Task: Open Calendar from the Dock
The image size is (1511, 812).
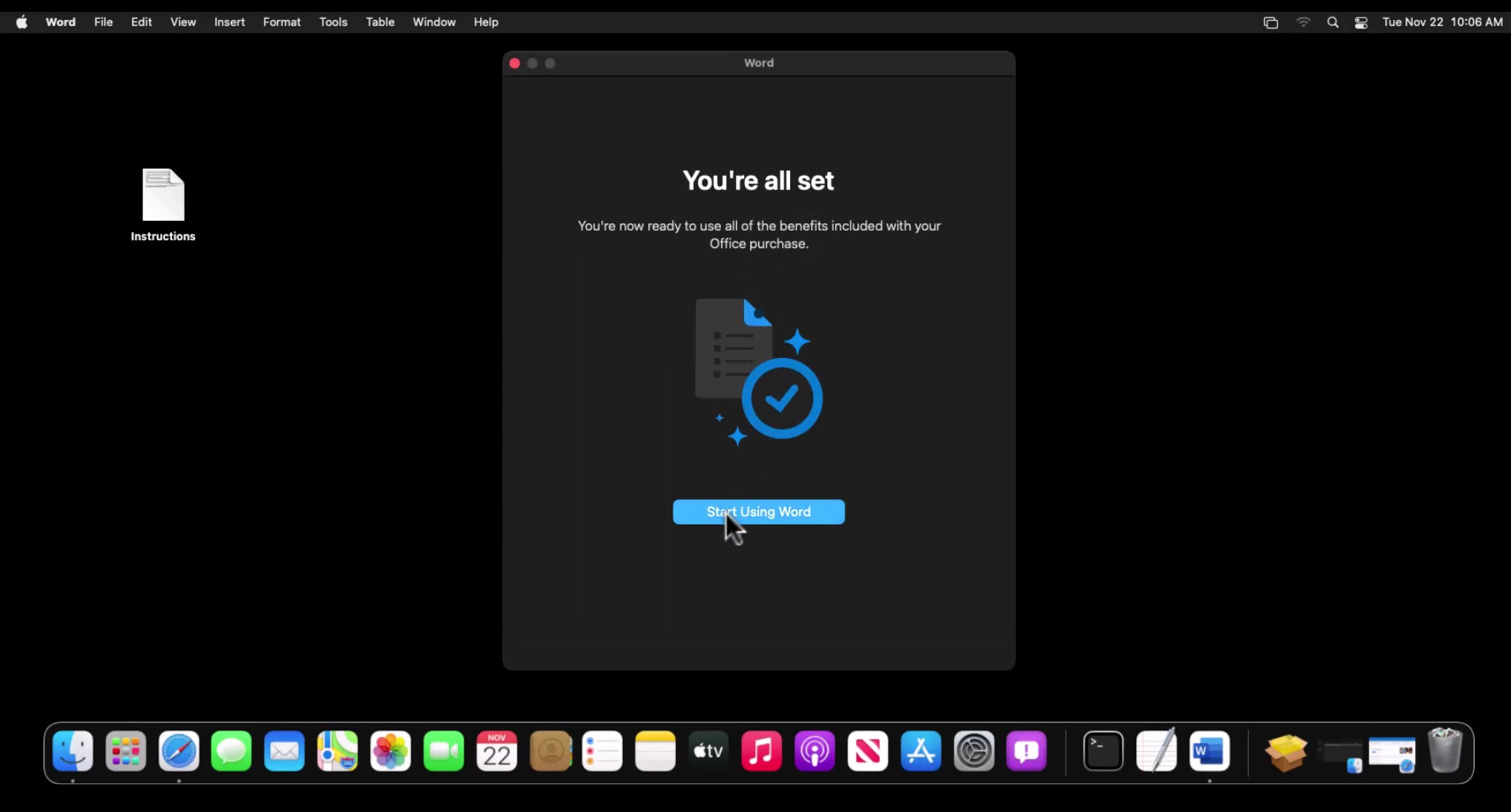Action: [497, 751]
